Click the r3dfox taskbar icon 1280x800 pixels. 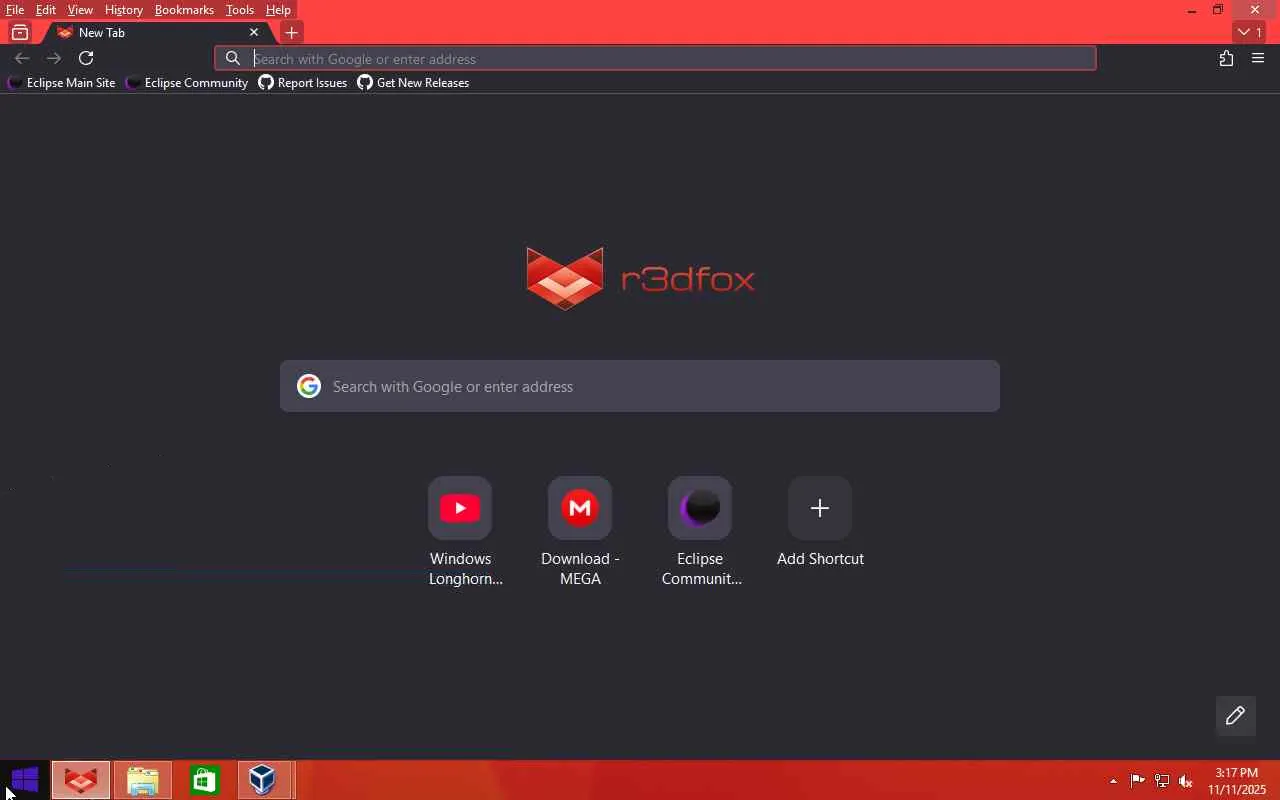pos(80,780)
